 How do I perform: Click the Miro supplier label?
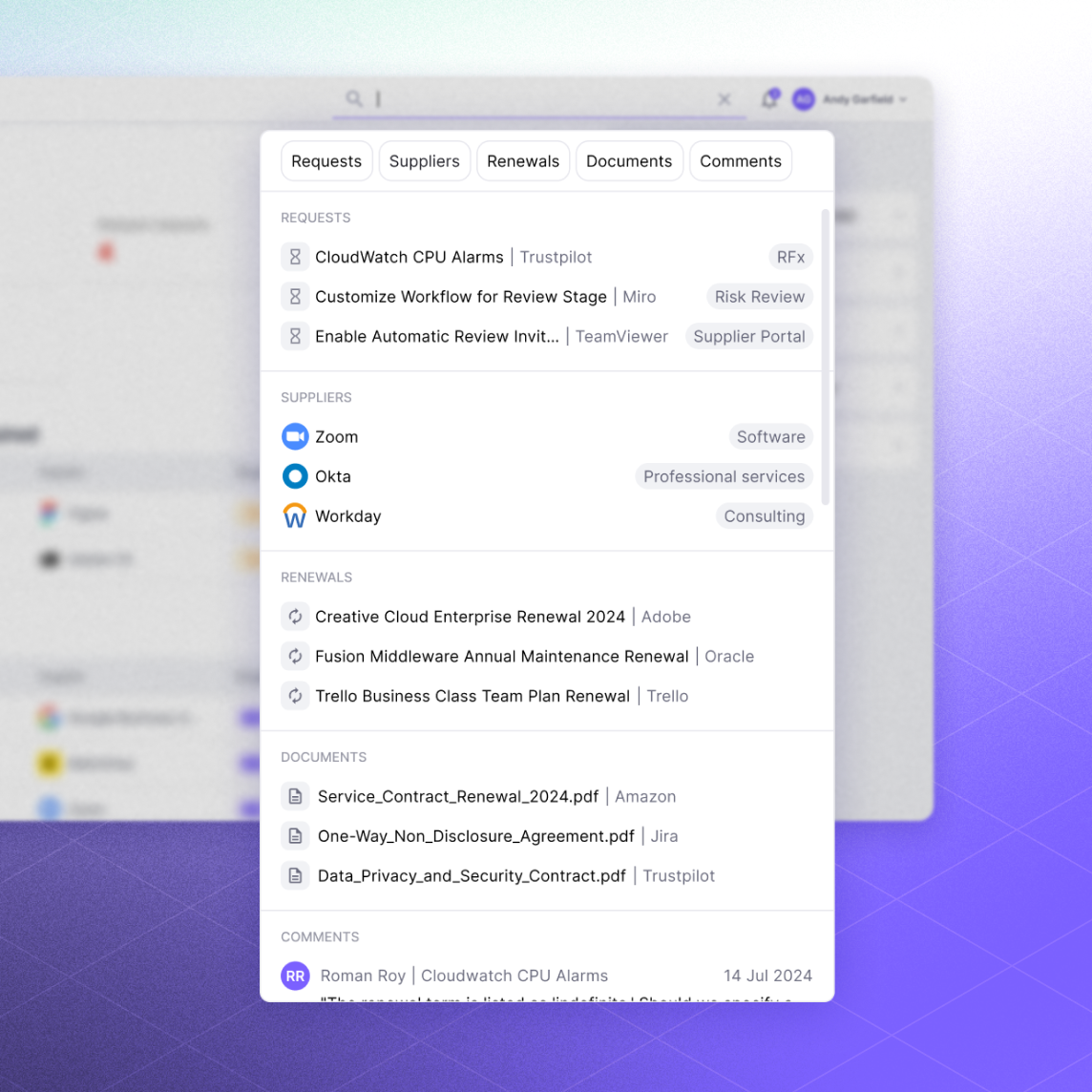point(640,297)
